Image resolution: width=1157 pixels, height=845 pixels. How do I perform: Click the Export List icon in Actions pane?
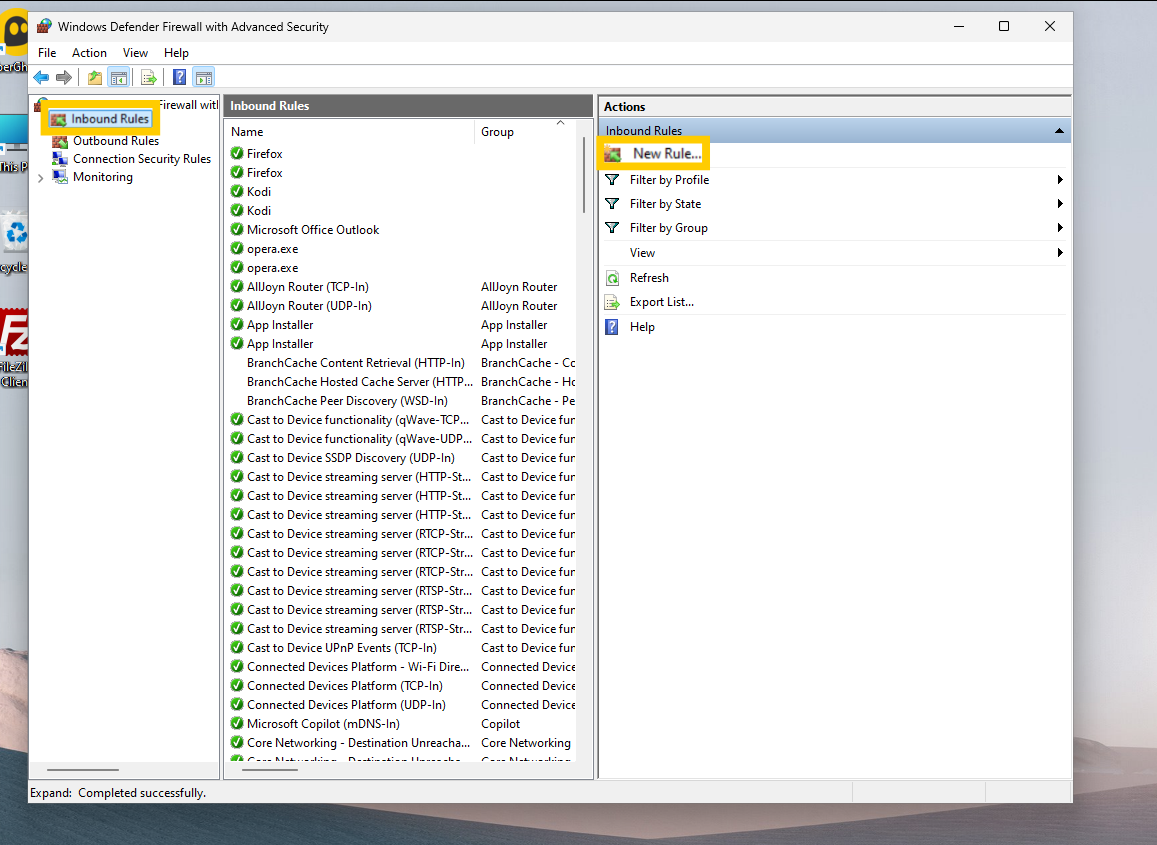612,303
